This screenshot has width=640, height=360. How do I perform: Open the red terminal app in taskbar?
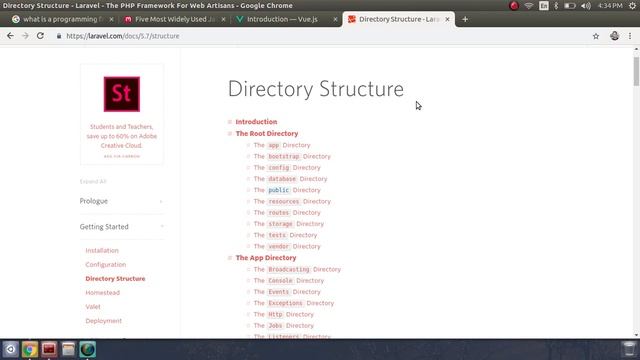(x=49, y=349)
